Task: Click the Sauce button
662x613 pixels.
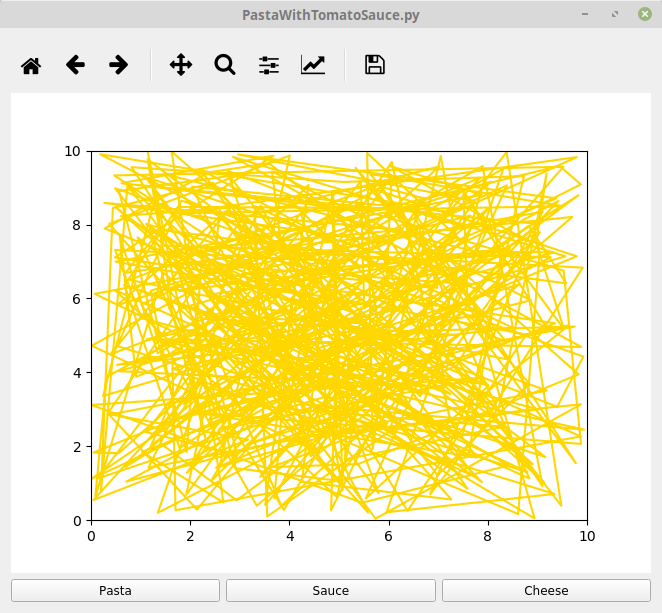Action: tap(331, 590)
